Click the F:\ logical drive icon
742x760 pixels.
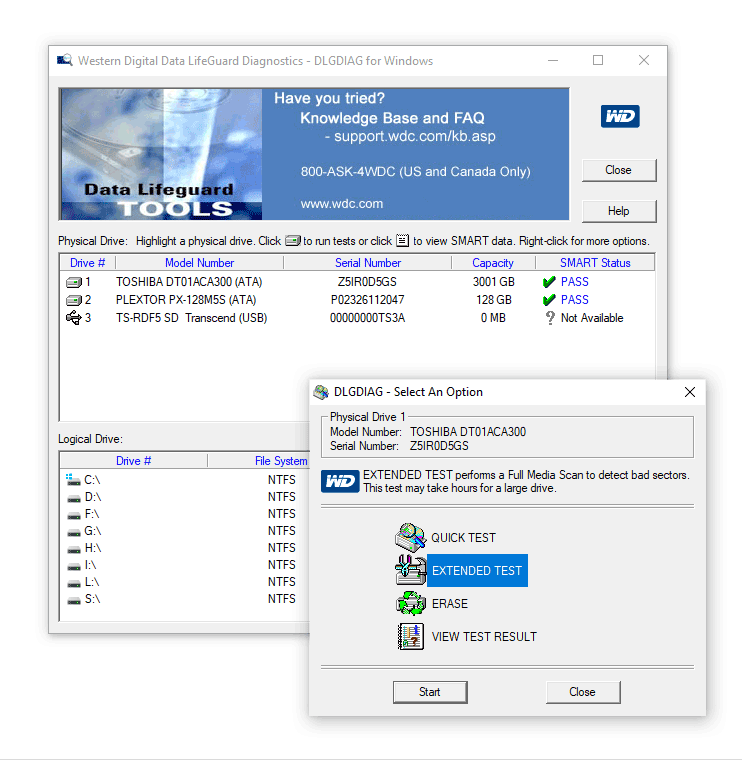click(x=74, y=515)
